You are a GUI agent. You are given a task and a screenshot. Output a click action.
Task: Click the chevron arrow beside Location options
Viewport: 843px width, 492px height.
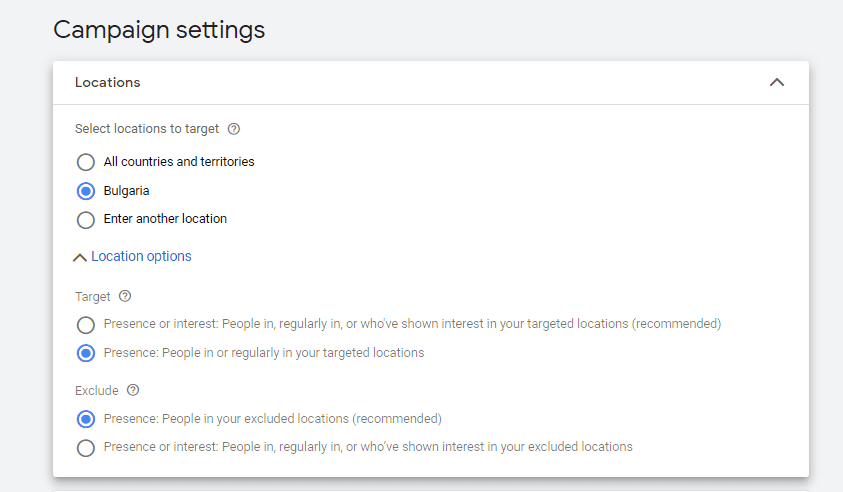point(80,257)
